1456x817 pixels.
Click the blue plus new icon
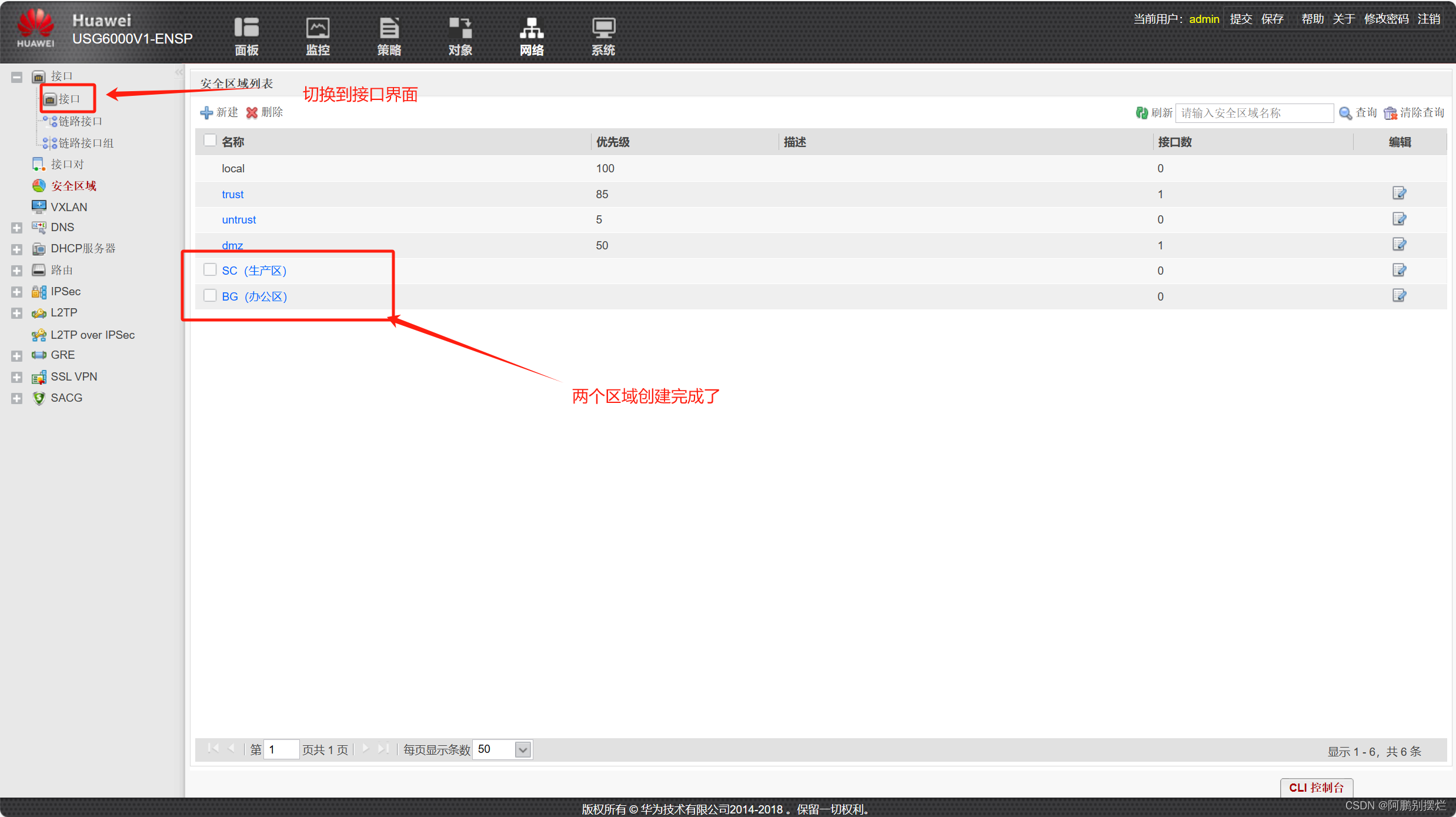206,113
